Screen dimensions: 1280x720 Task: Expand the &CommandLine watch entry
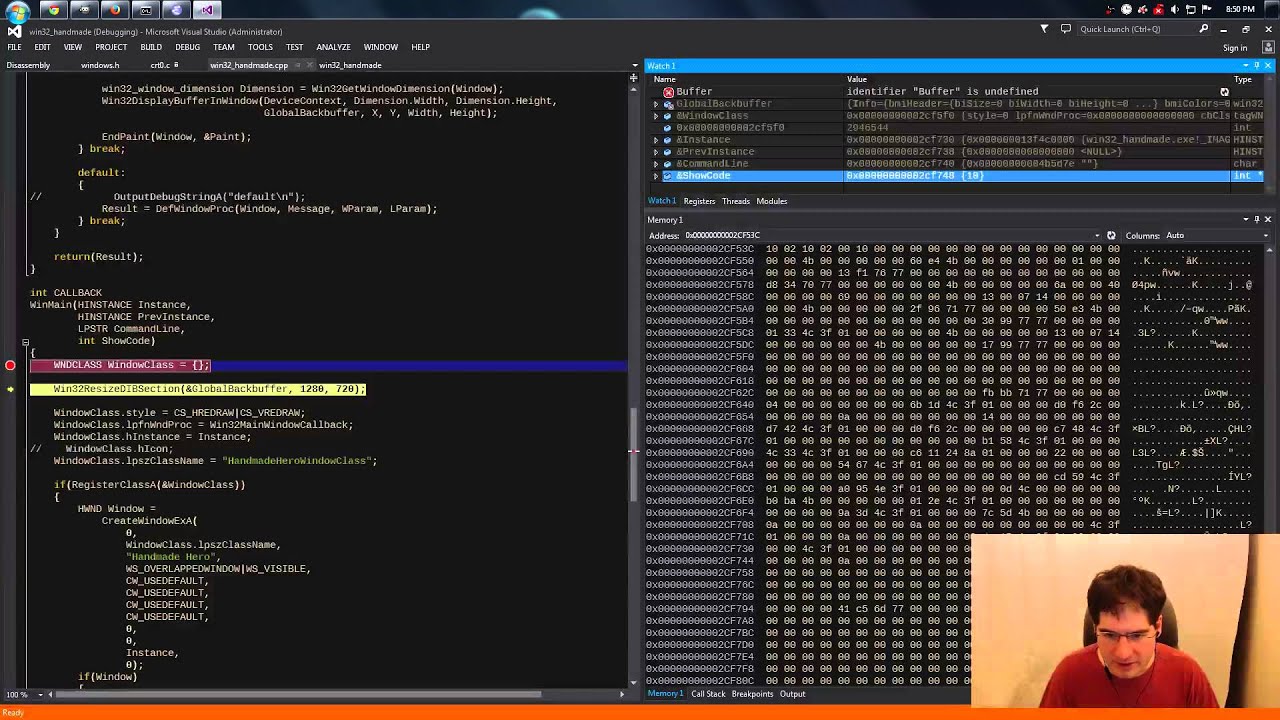coord(656,164)
